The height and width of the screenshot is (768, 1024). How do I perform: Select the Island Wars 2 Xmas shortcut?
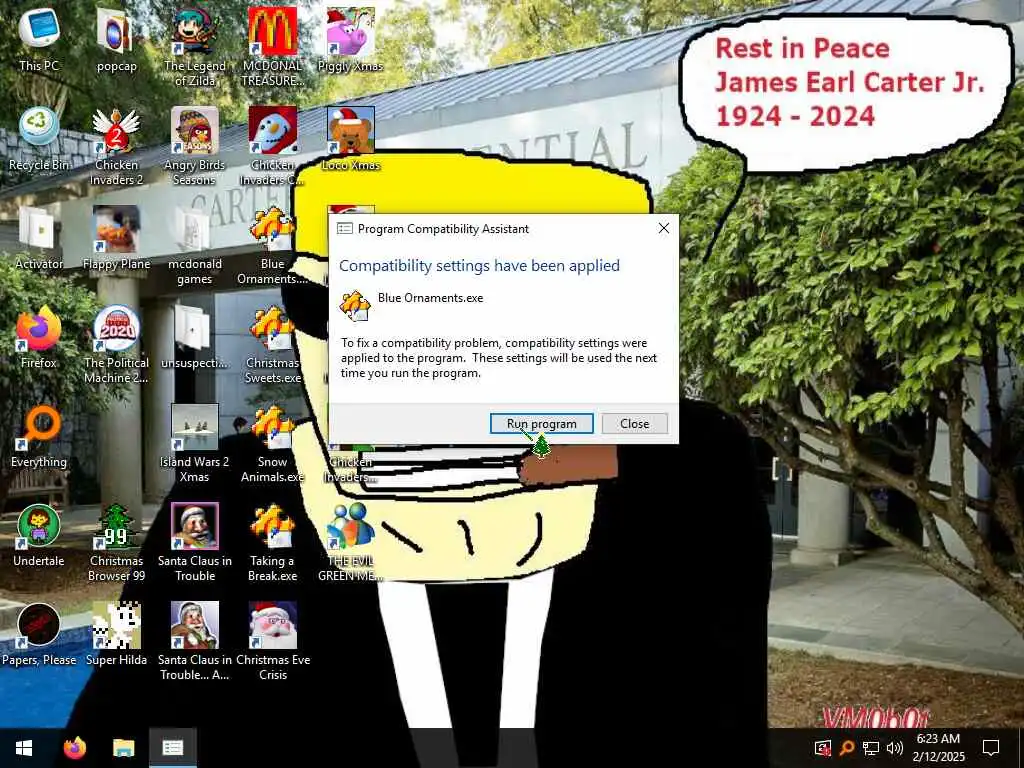pyautogui.click(x=195, y=444)
